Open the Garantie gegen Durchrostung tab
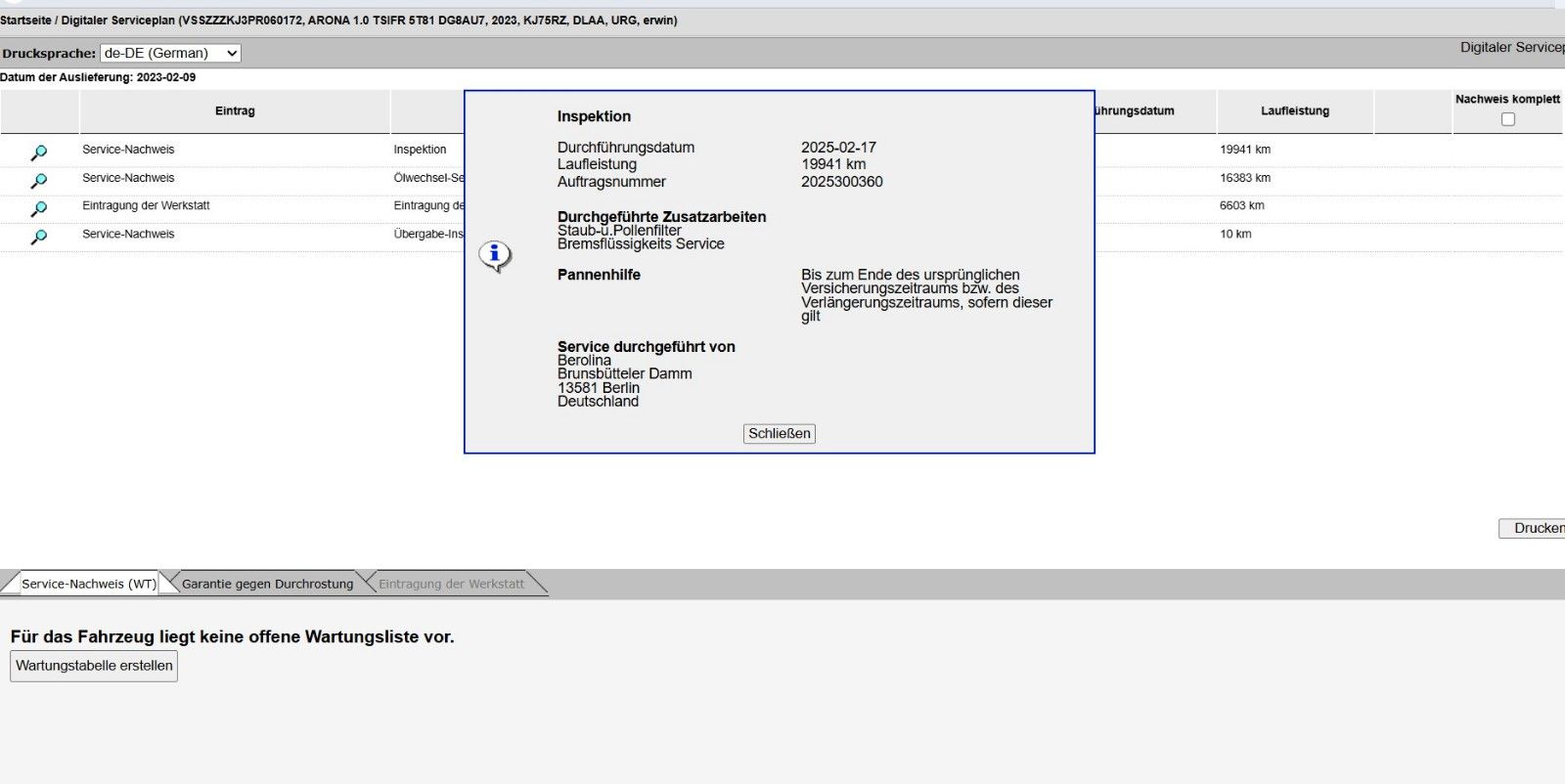The width and height of the screenshot is (1565, 784). [267, 584]
